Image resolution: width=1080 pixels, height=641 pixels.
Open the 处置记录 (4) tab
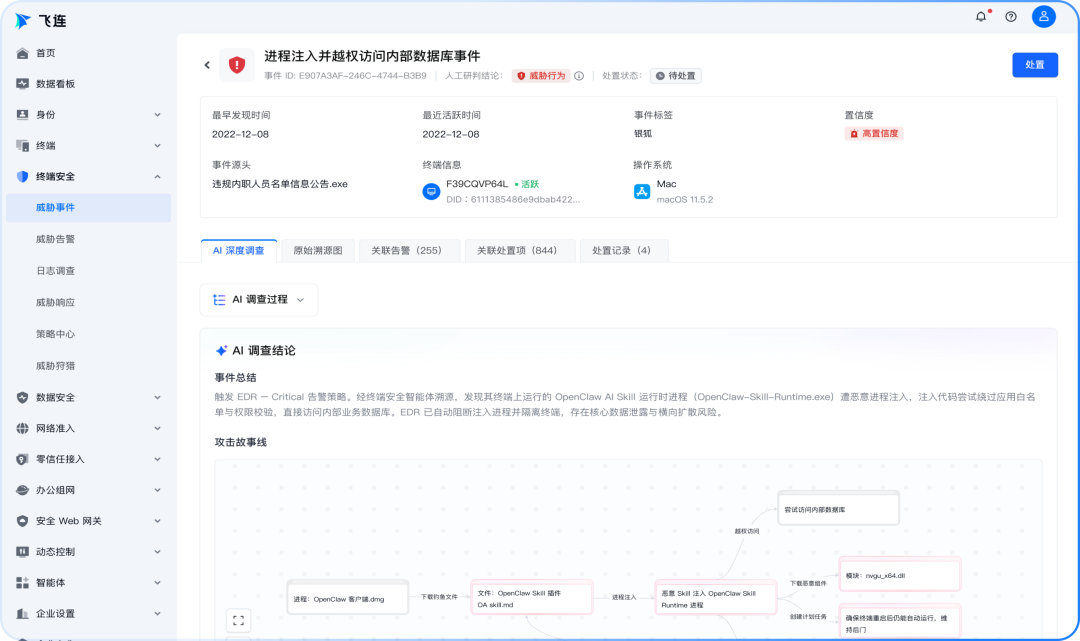point(621,251)
